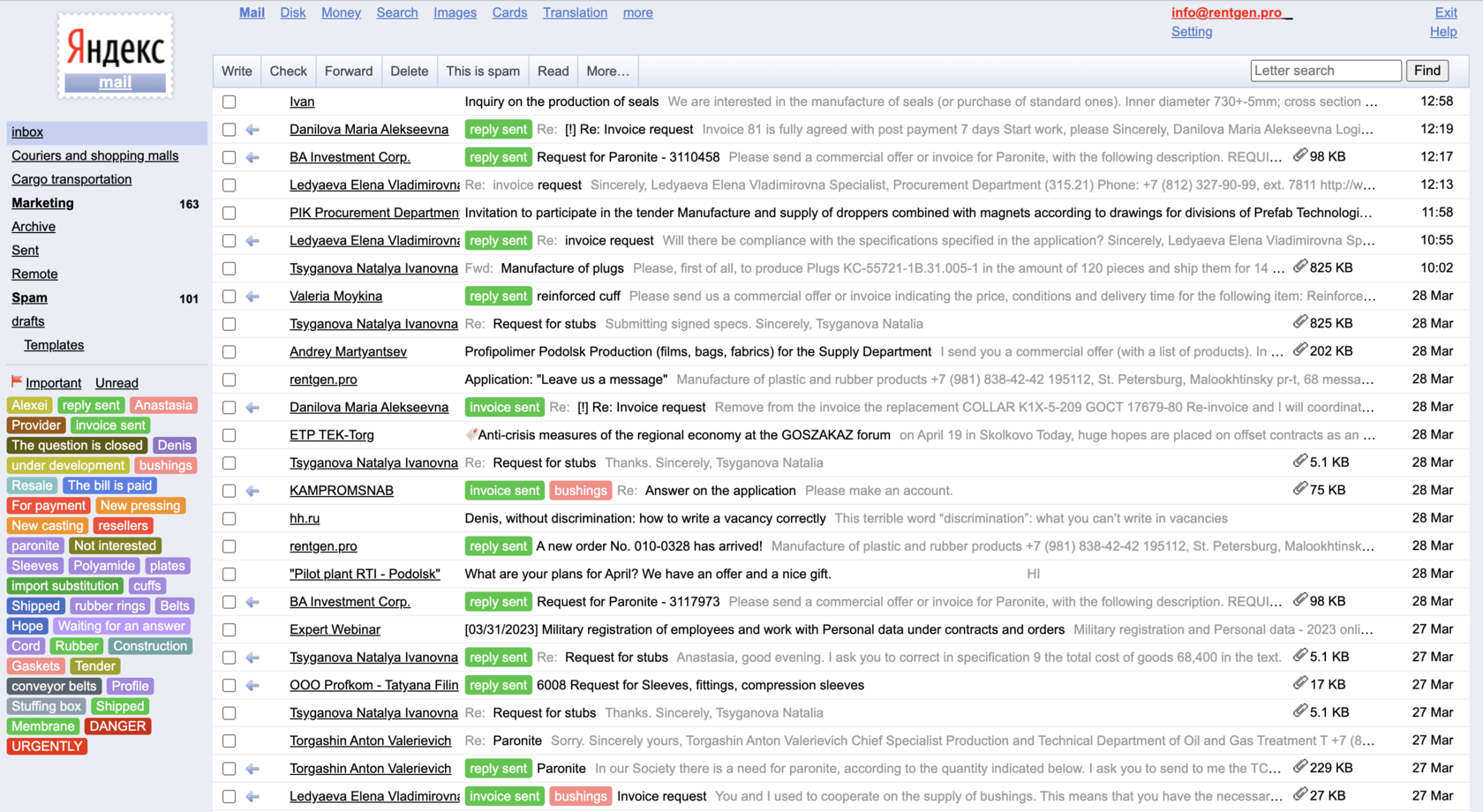Click the Help link
Viewport: 1483px width, 812px height.
tap(1443, 32)
